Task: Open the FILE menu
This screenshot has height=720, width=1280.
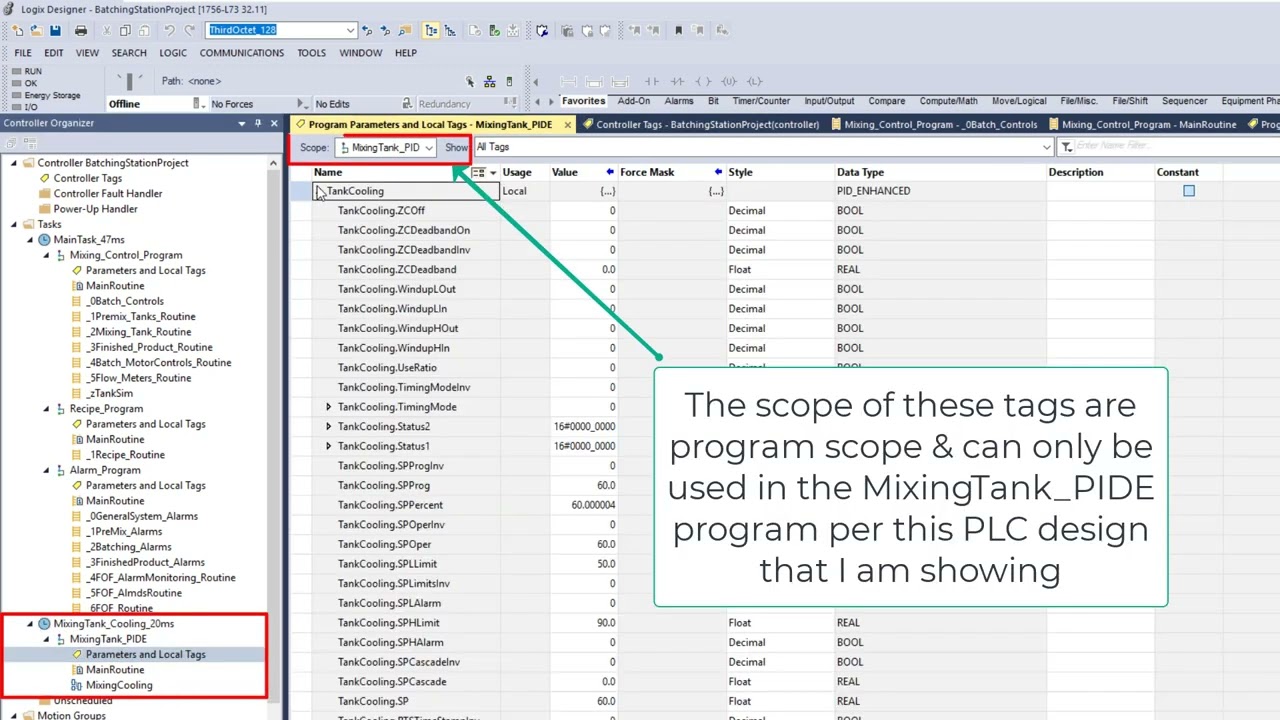Action: (23, 53)
